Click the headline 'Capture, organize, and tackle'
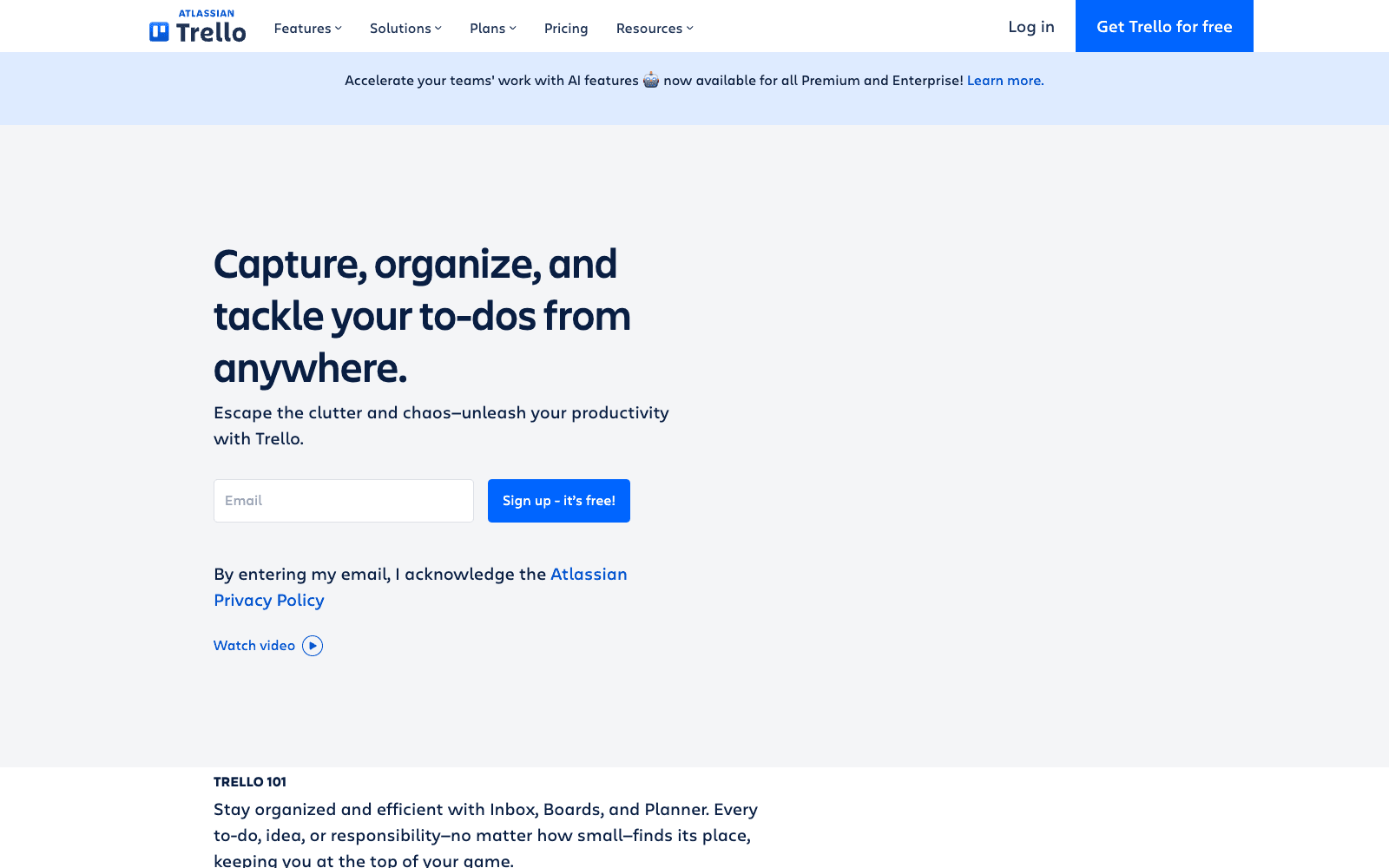Image resolution: width=1389 pixels, height=868 pixels. [422, 316]
